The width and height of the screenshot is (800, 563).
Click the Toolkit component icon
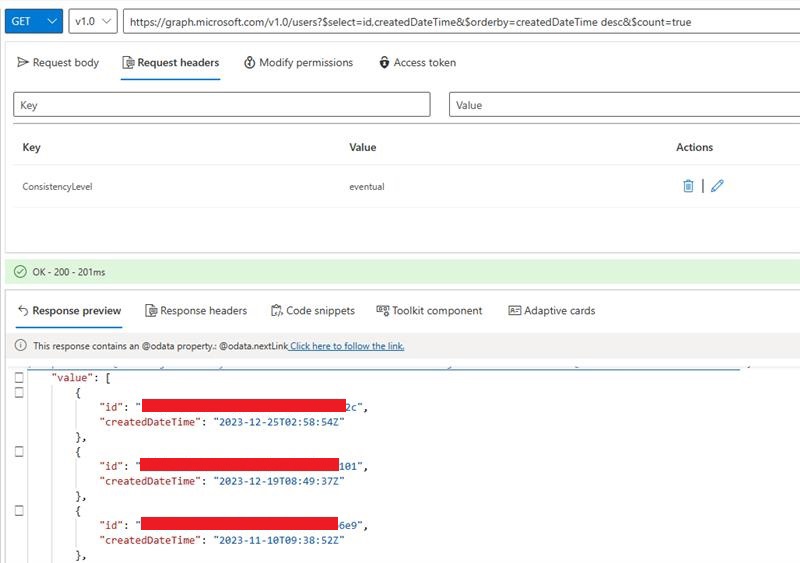click(383, 310)
